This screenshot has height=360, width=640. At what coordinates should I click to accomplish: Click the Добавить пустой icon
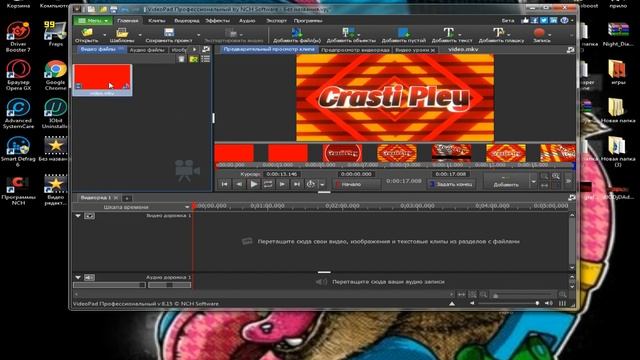click(403, 32)
